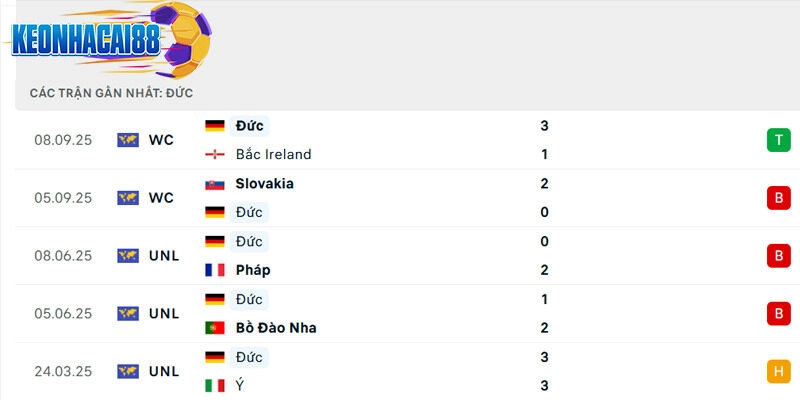Click the Italy flag icon
This screenshot has width=800, height=400.
(x=214, y=385)
